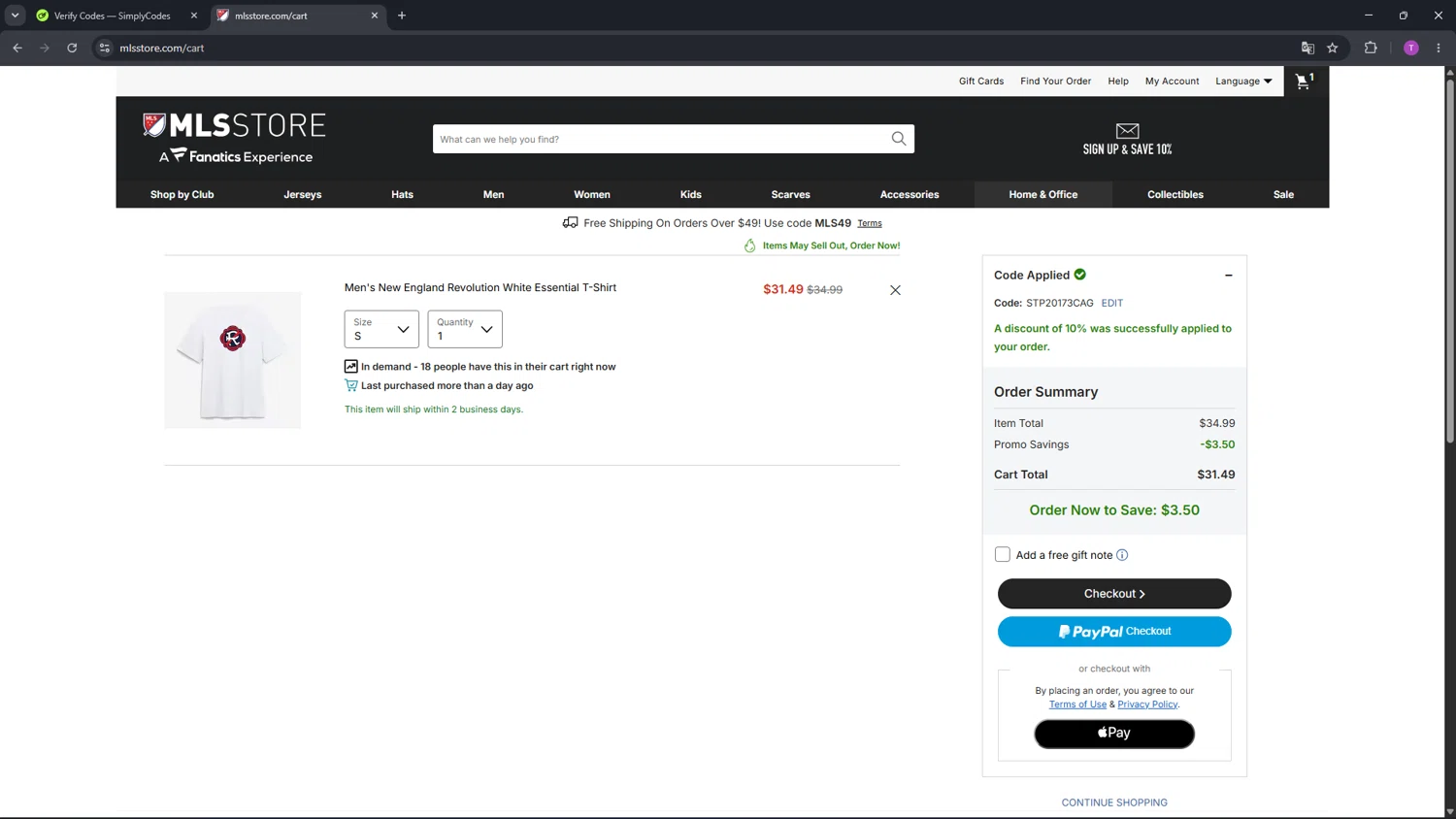1456x819 pixels.
Task: Open the Collectibles menu
Action: coord(1175,194)
